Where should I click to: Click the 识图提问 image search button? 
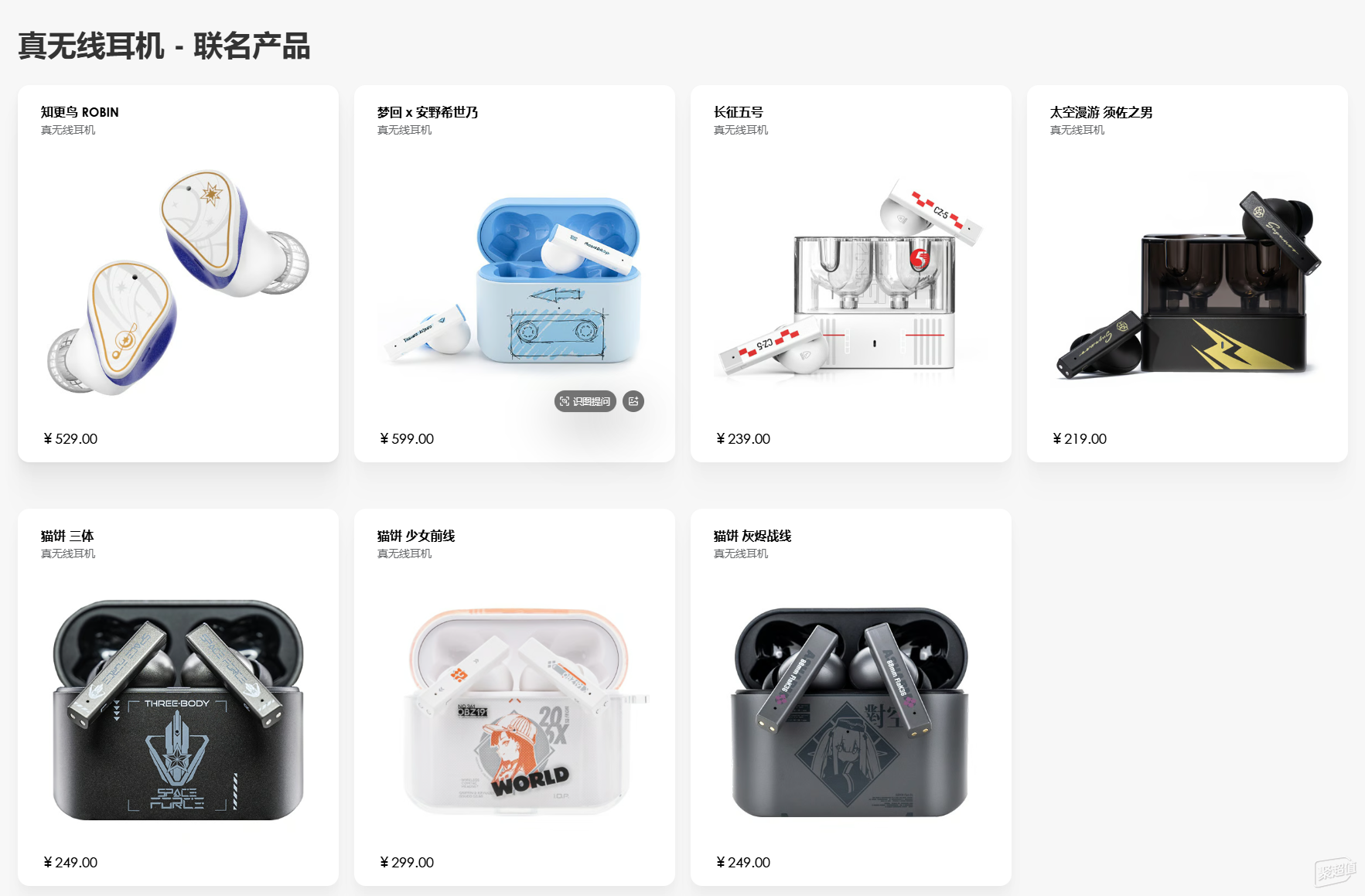(585, 401)
